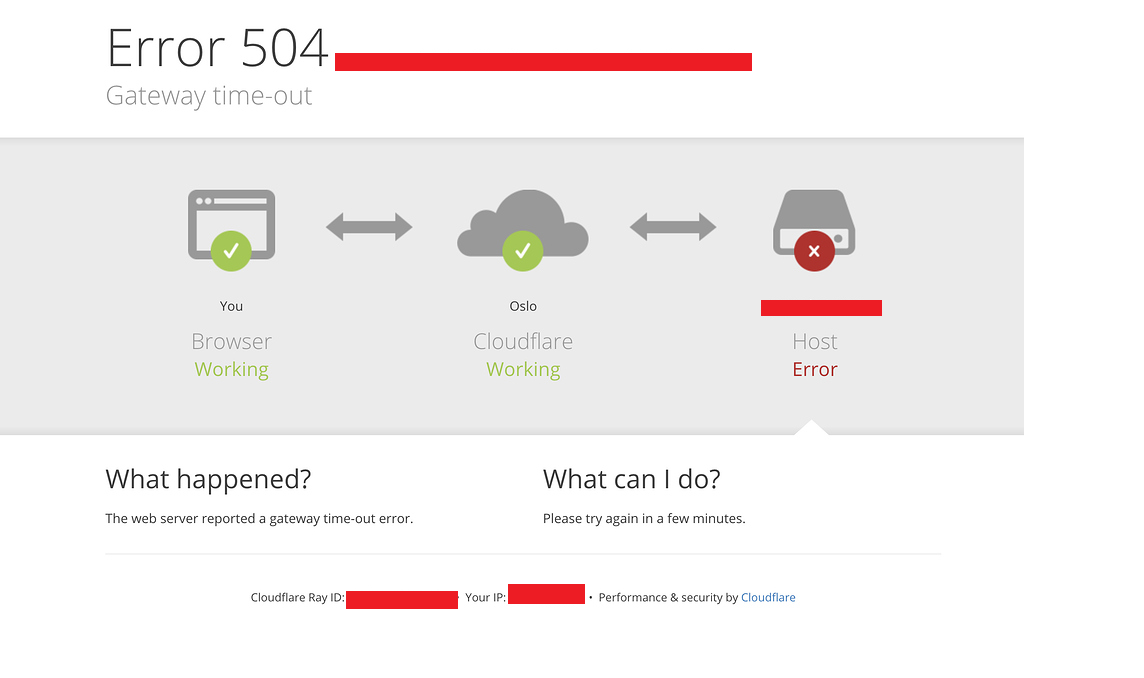This screenshot has width=1144, height=678.
Task: Click the "Performance & security by" text
Action: [x=668, y=597]
